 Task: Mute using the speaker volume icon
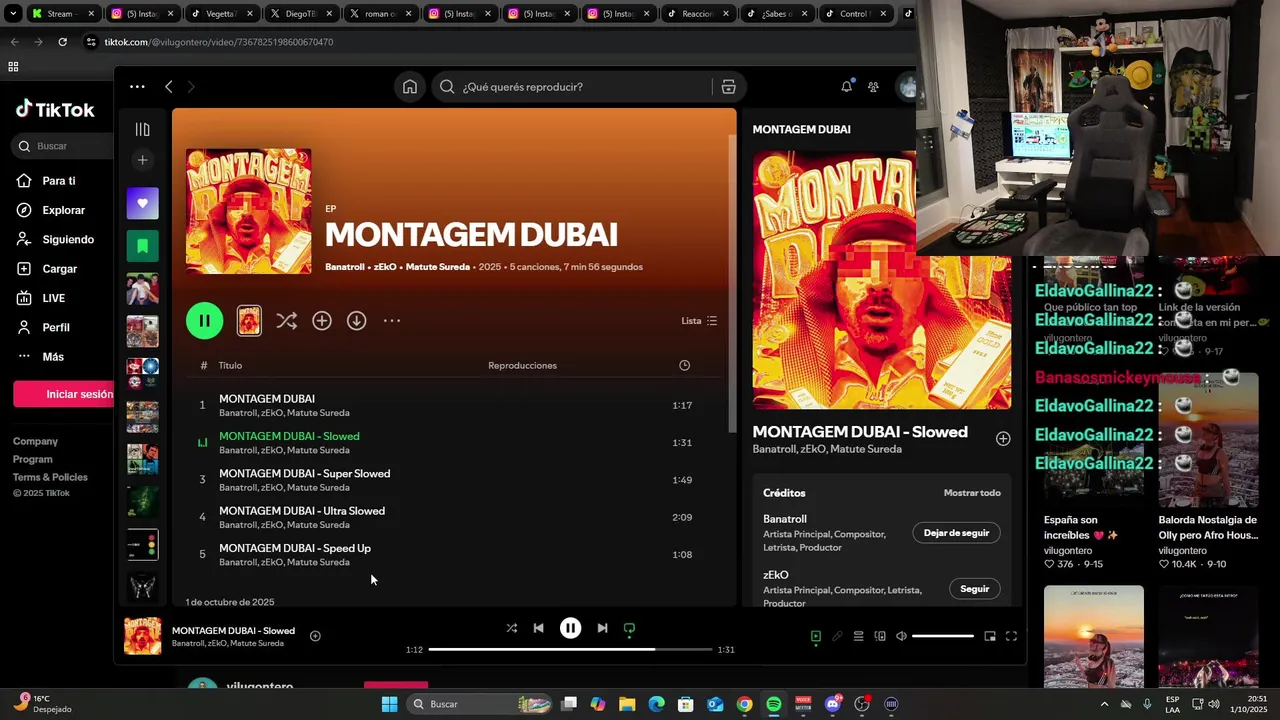(x=901, y=636)
